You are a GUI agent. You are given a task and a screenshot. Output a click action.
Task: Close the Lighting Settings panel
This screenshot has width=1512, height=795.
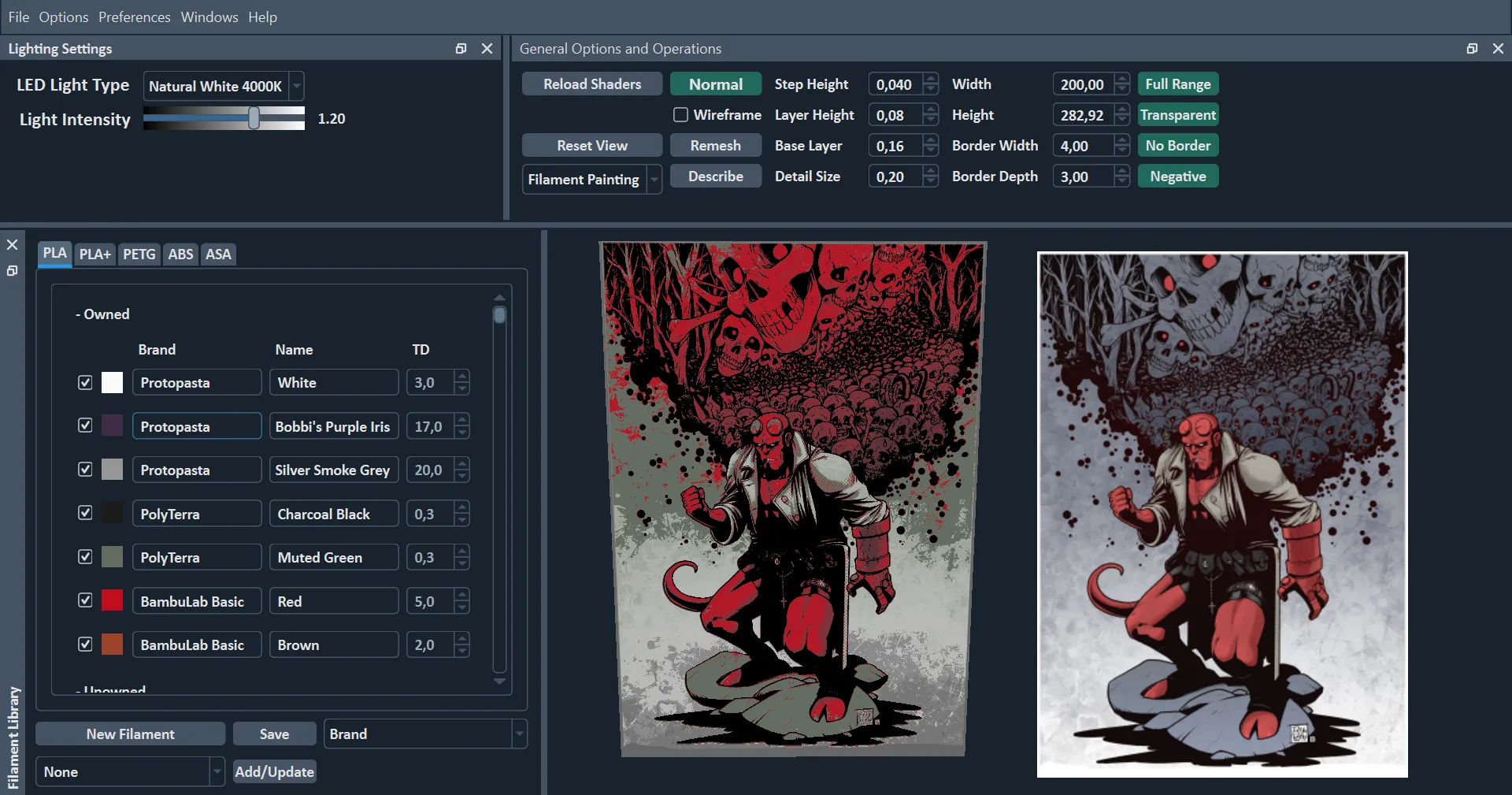487,49
